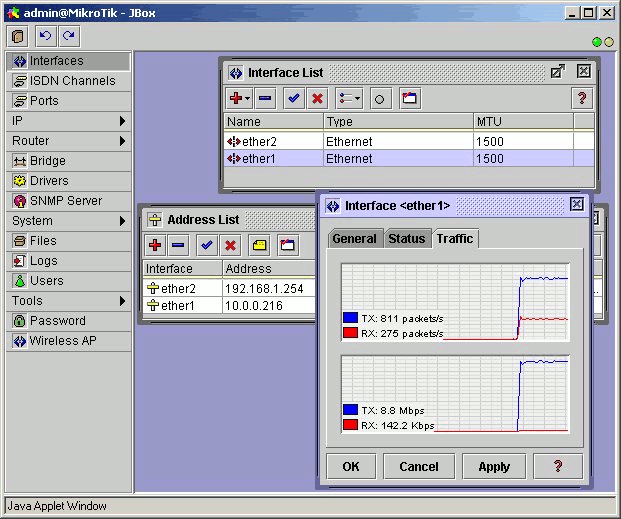Close the Interface List window
Image resolution: width=621 pixels, height=519 pixels.
pyautogui.click(x=583, y=71)
